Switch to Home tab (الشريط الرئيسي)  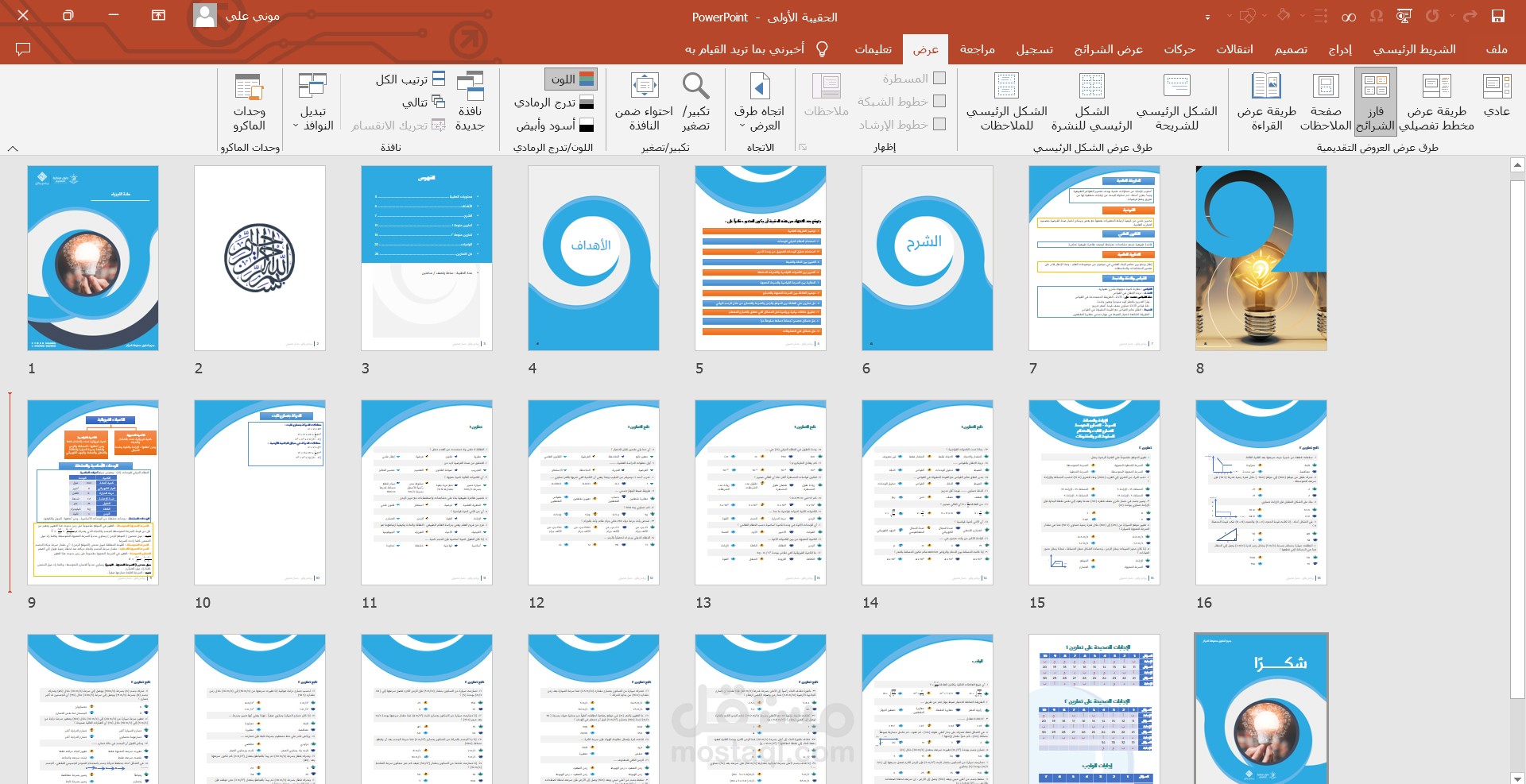pyautogui.click(x=1415, y=49)
